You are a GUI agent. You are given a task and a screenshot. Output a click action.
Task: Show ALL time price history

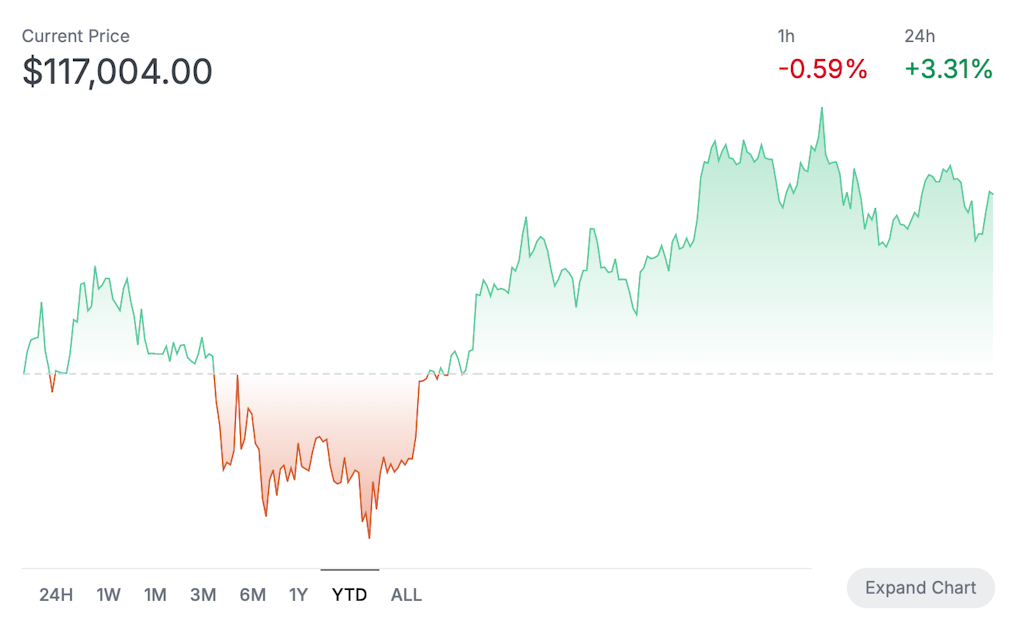[406, 595]
